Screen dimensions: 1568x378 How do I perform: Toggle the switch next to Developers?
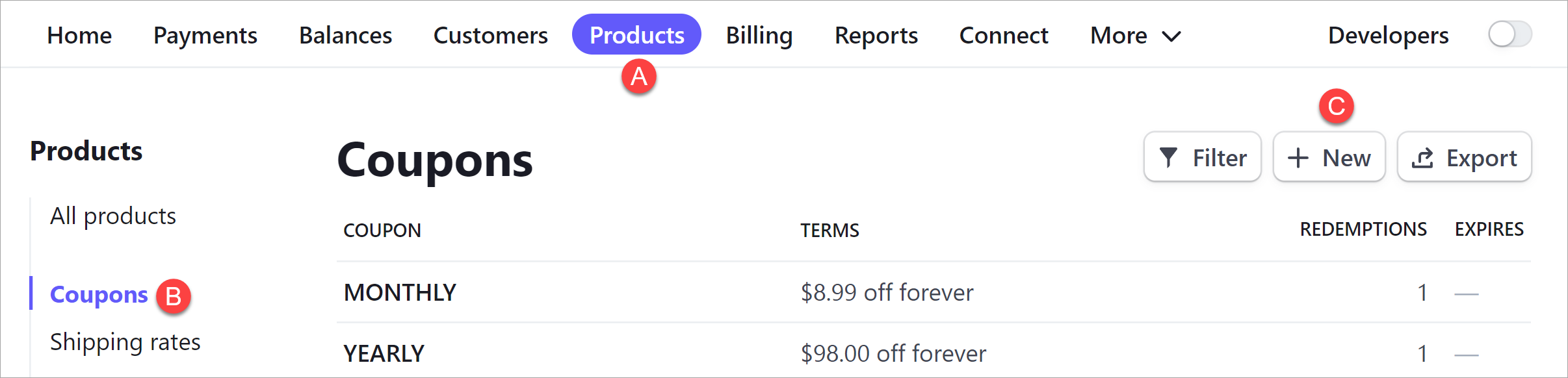tap(1509, 35)
